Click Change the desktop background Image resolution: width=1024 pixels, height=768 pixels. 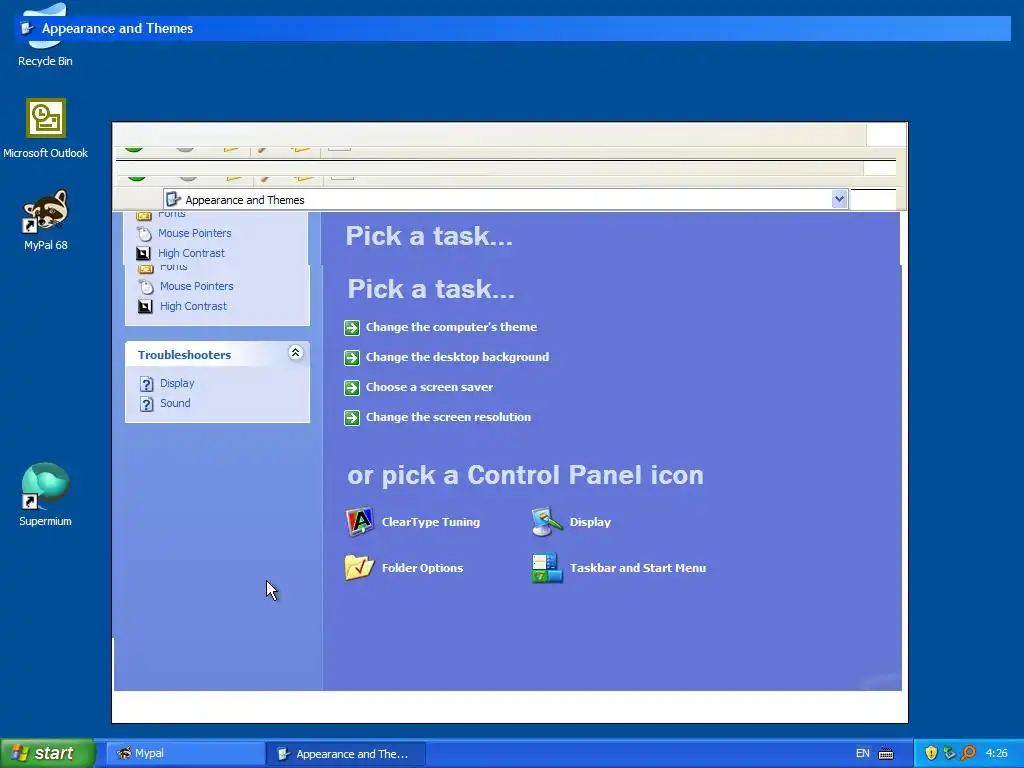(x=447, y=357)
